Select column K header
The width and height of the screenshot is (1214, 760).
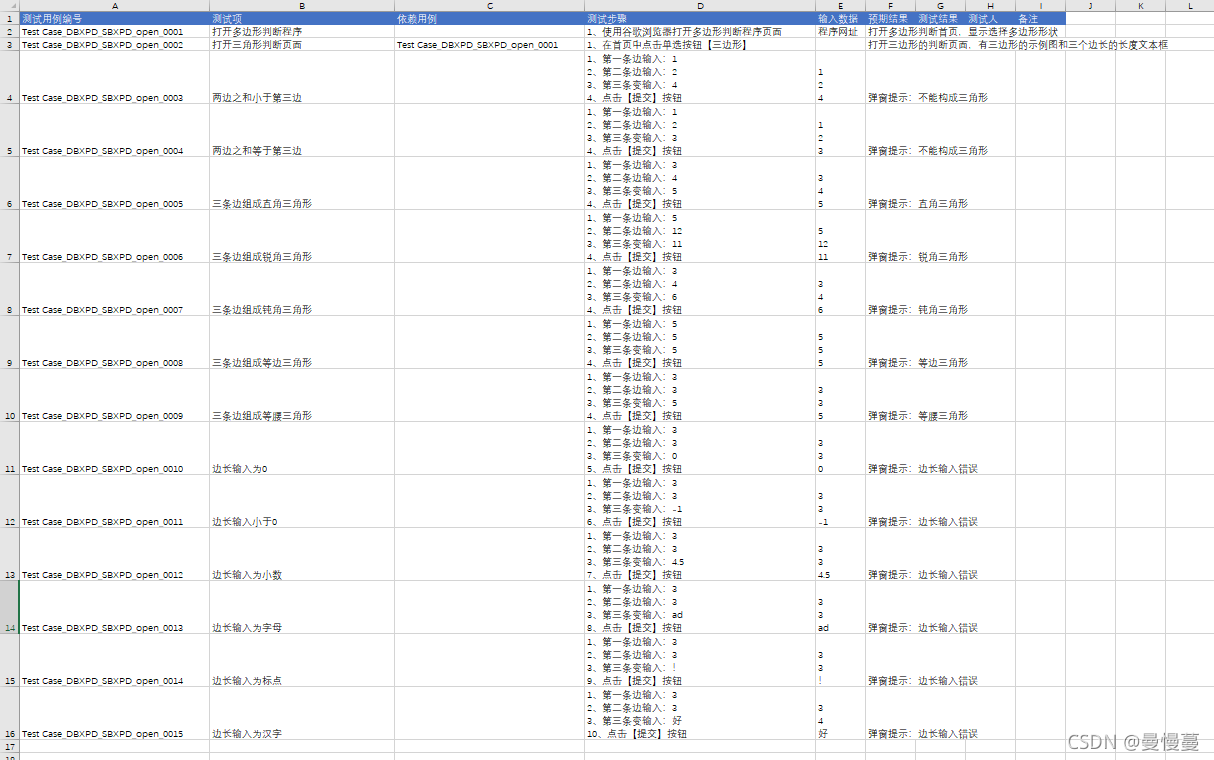click(1141, 6)
